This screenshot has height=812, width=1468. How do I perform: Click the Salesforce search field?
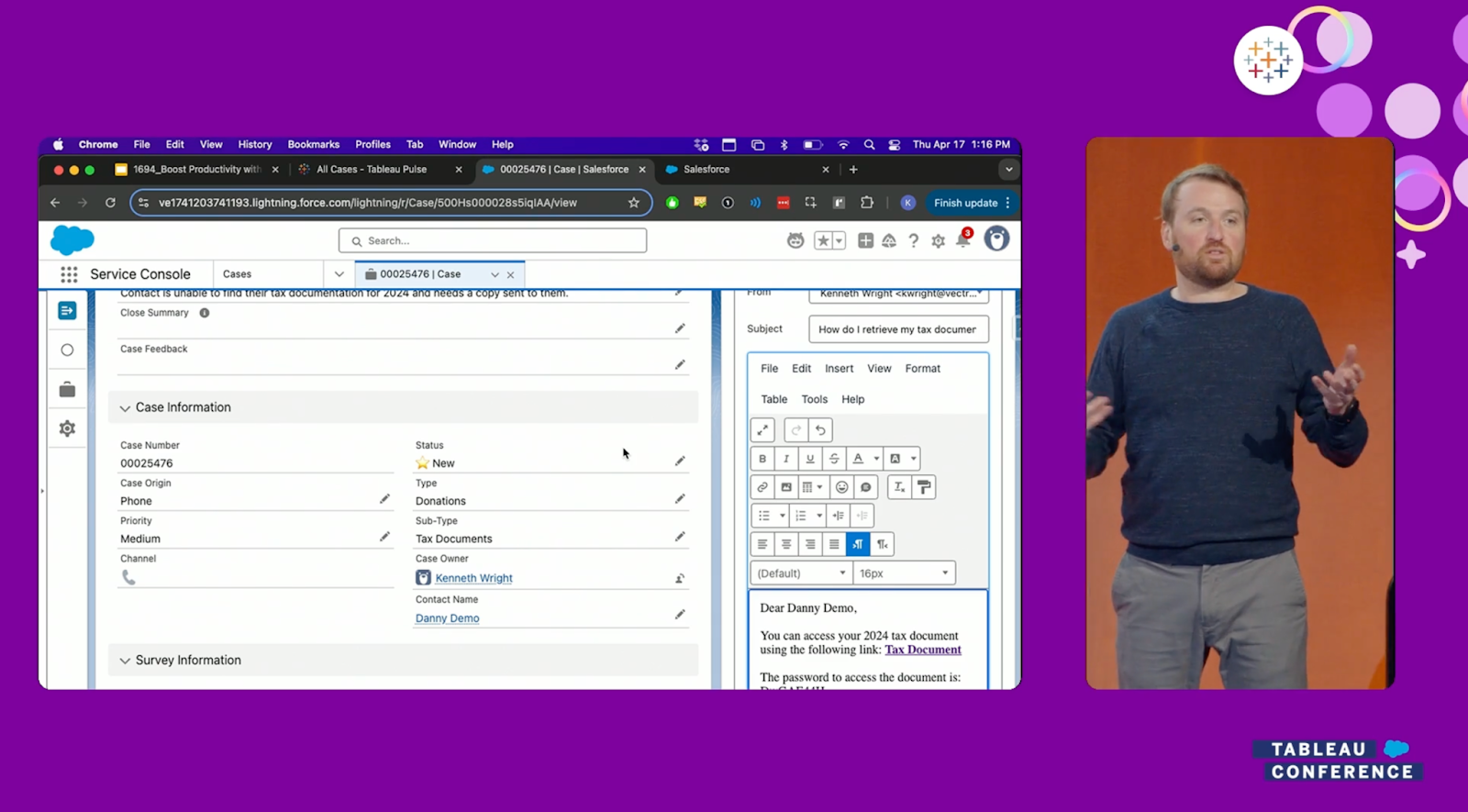493,240
